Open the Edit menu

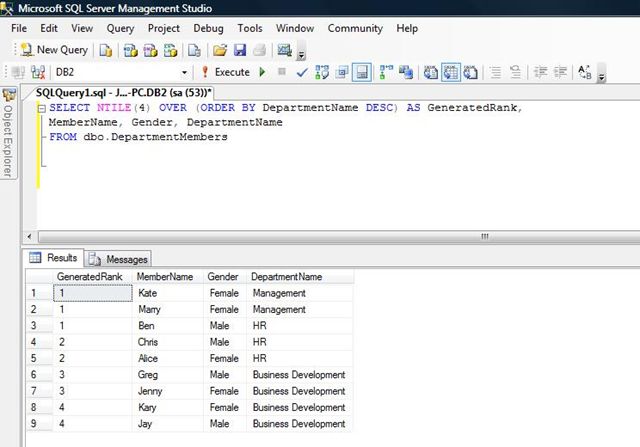click(x=49, y=28)
